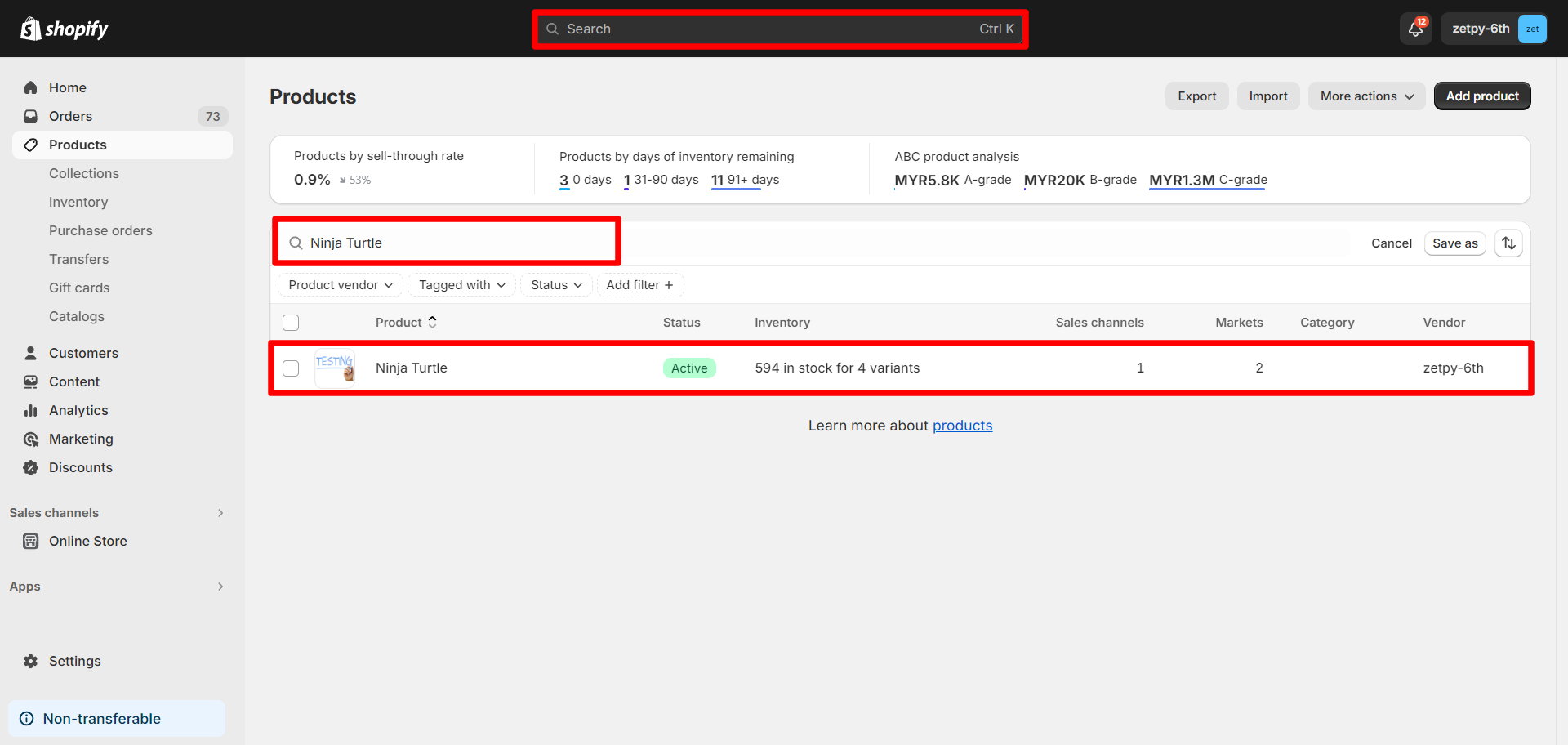The height and width of the screenshot is (745, 1568).
Task: Open Collections under Products
Action: [84, 173]
